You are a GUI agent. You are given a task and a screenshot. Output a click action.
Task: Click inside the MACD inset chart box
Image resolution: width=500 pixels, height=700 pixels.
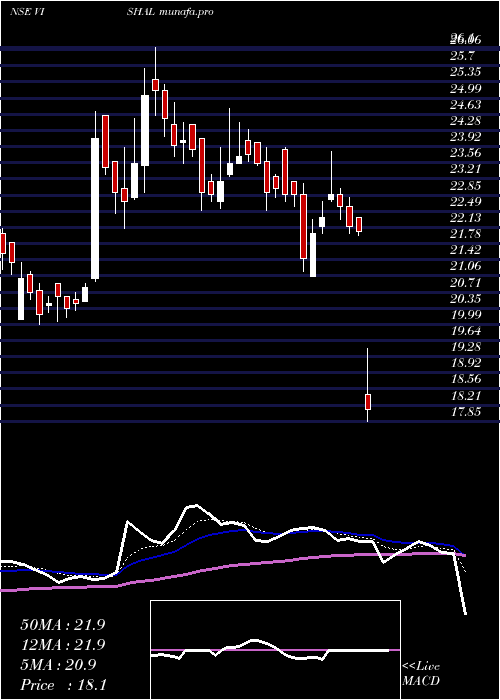tap(275, 650)
